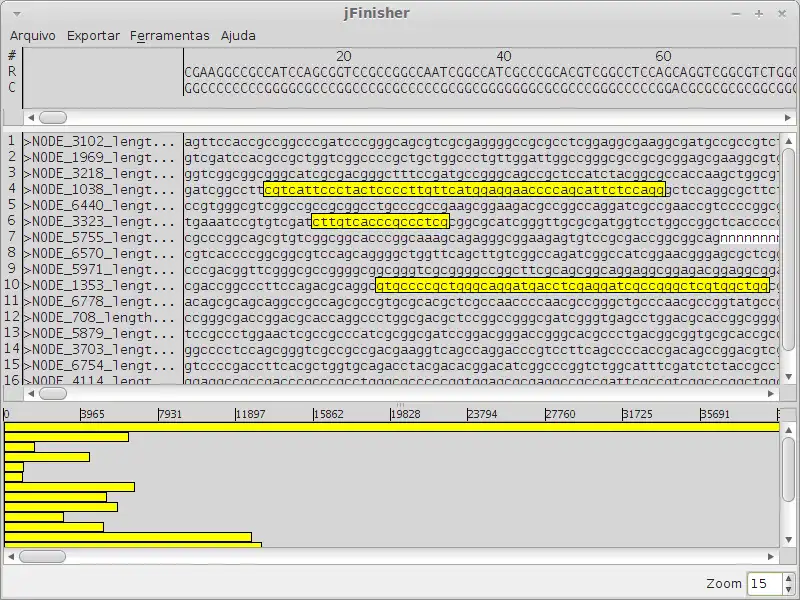The width and height of the screenshot is (800, 600).
Task: Click yellow highlighted sequence in NODE_3323 row
Action: coord(381,221)
